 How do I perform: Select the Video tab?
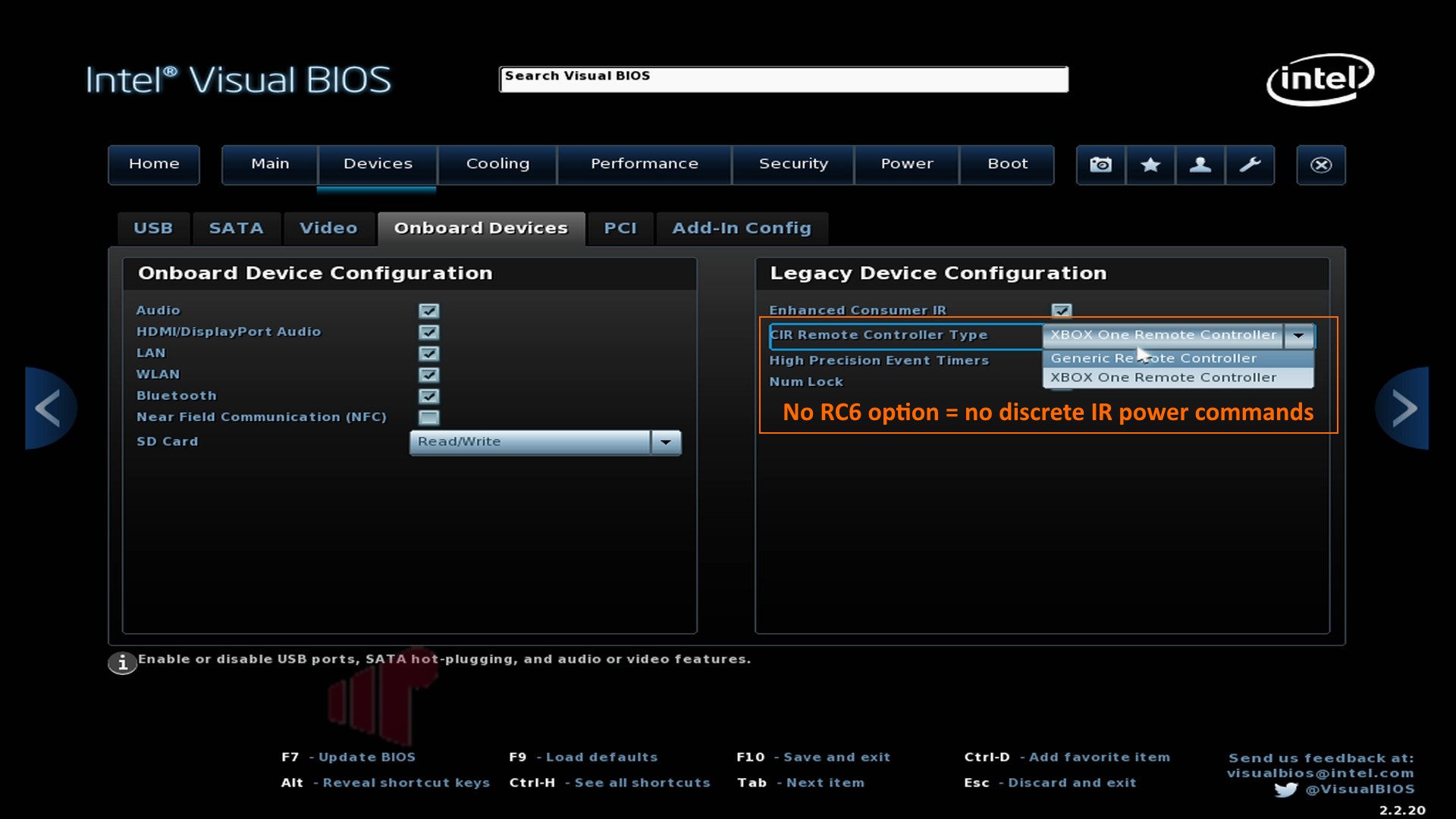(x=328, y=228)
